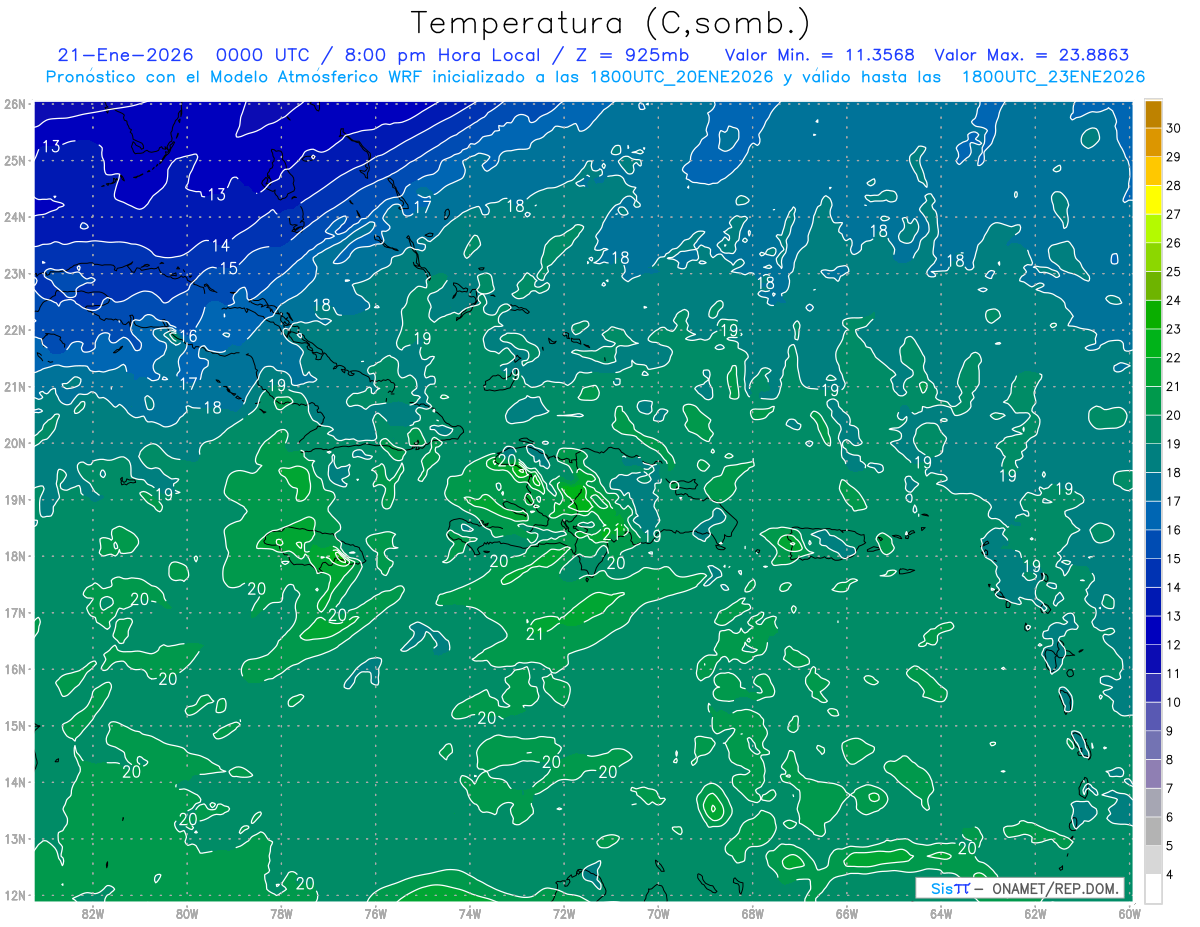Screen dimensions: 1200x927
Task: Click the "14" contour label on map
Action: click(x=220, y=245)
